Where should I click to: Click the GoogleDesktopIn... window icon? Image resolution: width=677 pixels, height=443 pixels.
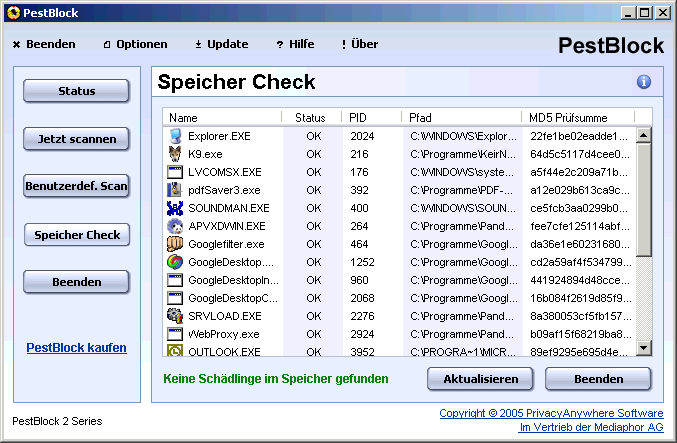[x=175, y=280]
